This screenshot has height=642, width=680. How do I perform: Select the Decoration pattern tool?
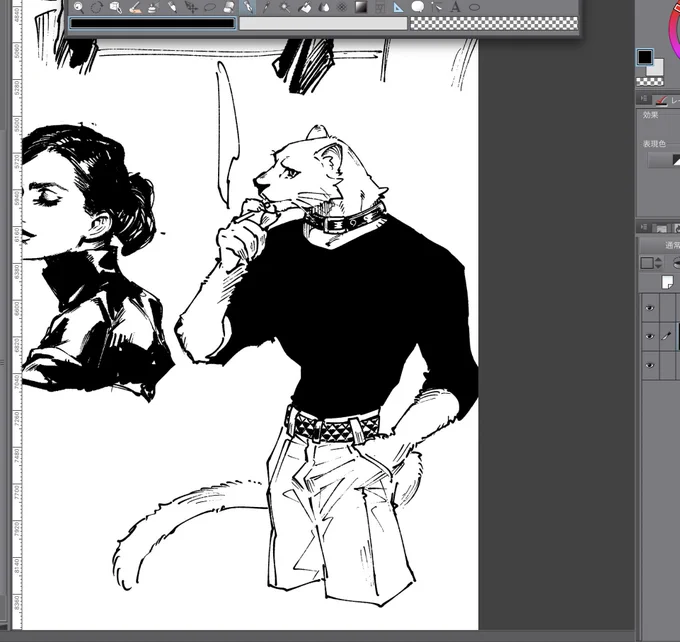click(342, 7)
